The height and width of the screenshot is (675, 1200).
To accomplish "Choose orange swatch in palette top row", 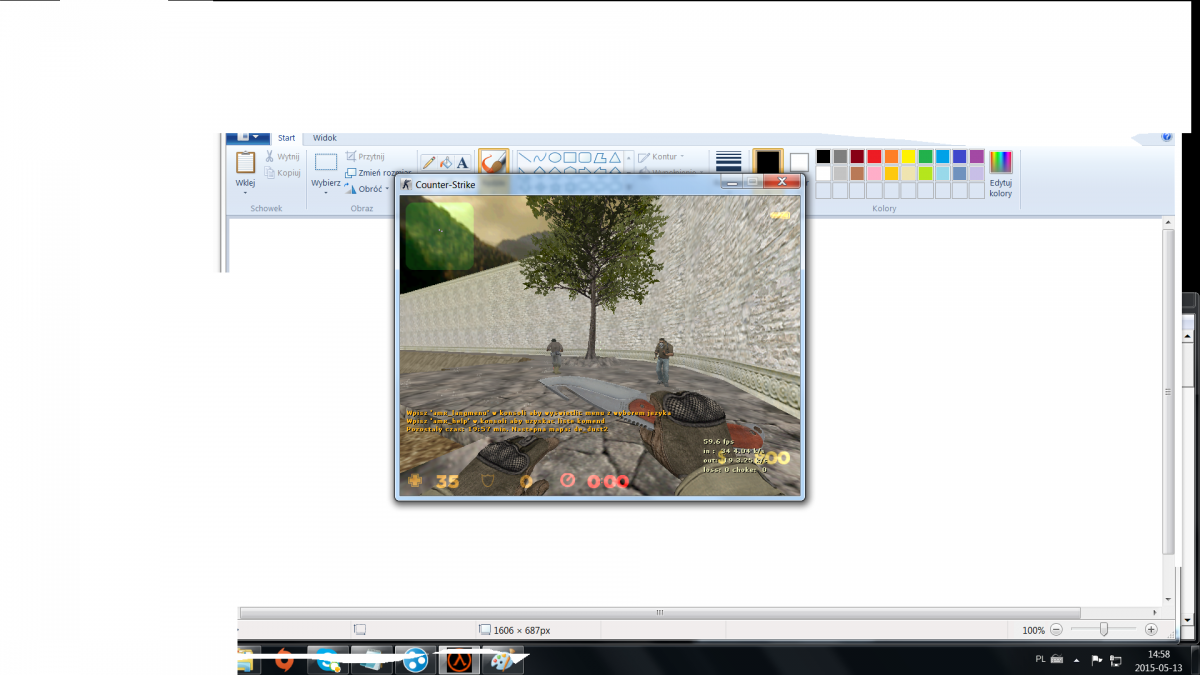I will (x=891, y=156).
